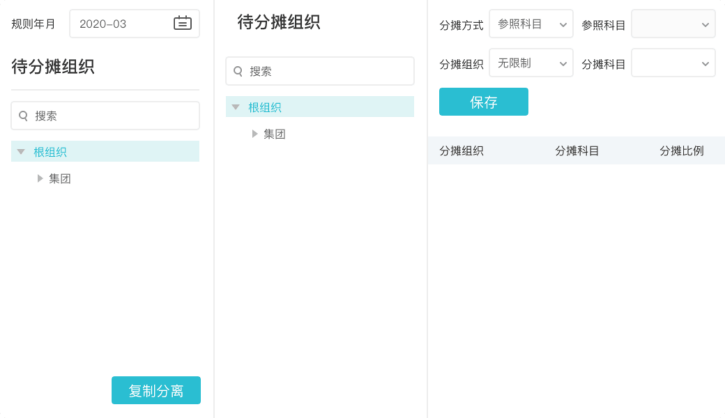Click the 分摊科目 table column header

pos(577,151)
